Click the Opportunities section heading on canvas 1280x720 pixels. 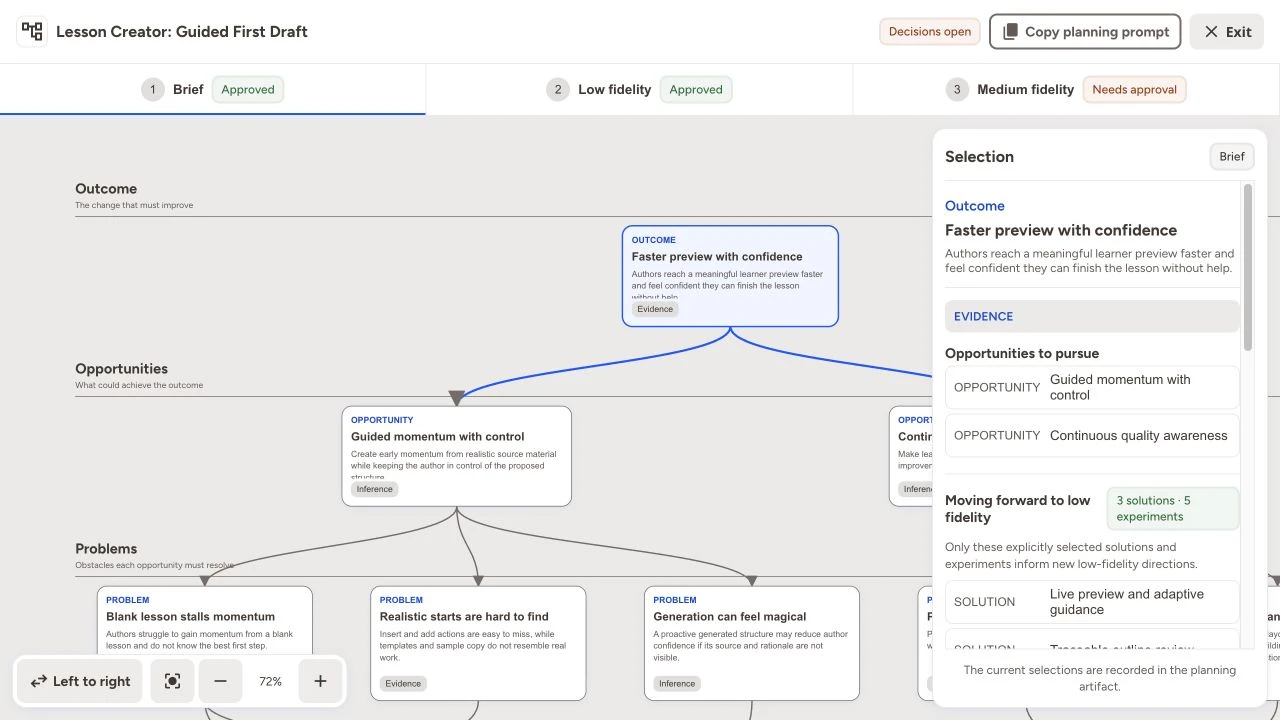point(122,369)
